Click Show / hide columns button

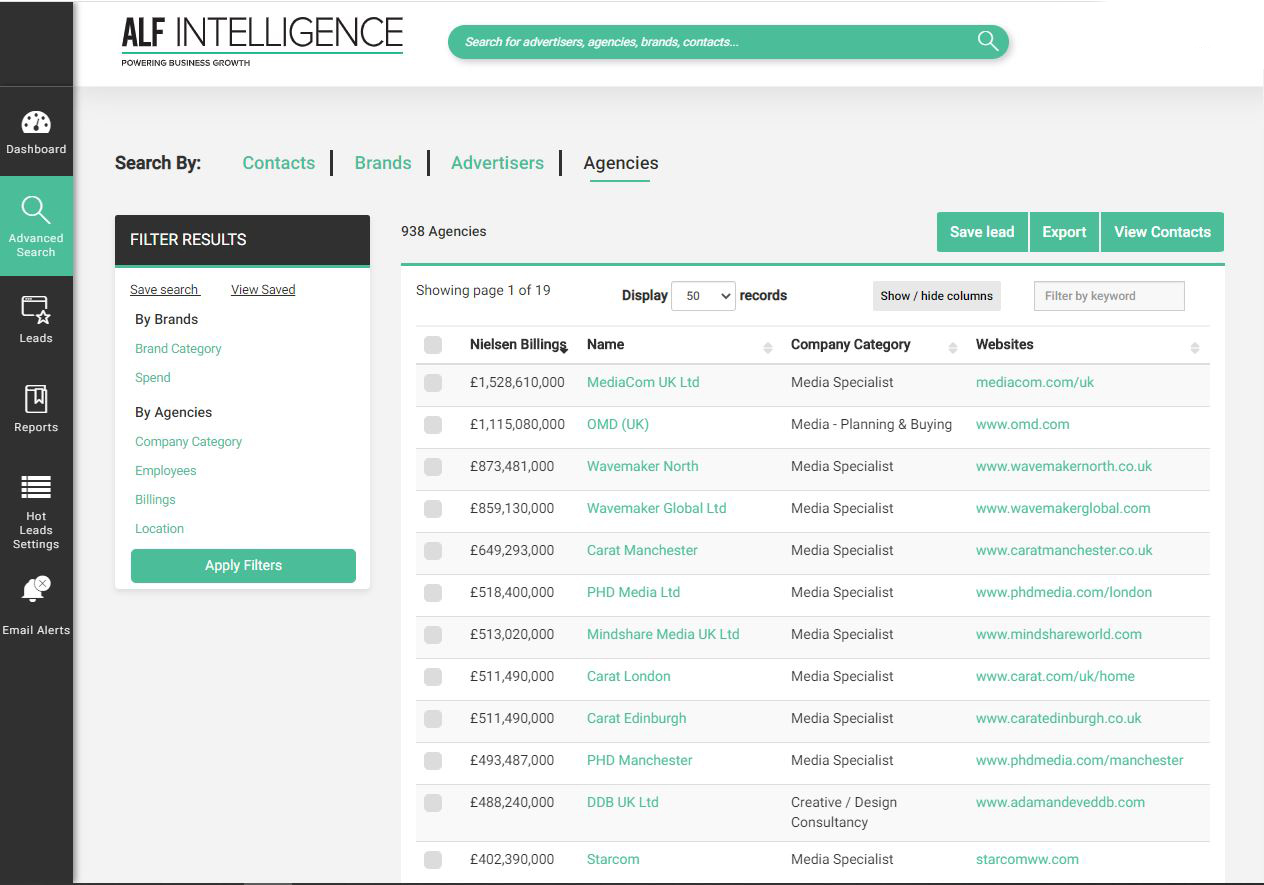click(x=937, y=296)
